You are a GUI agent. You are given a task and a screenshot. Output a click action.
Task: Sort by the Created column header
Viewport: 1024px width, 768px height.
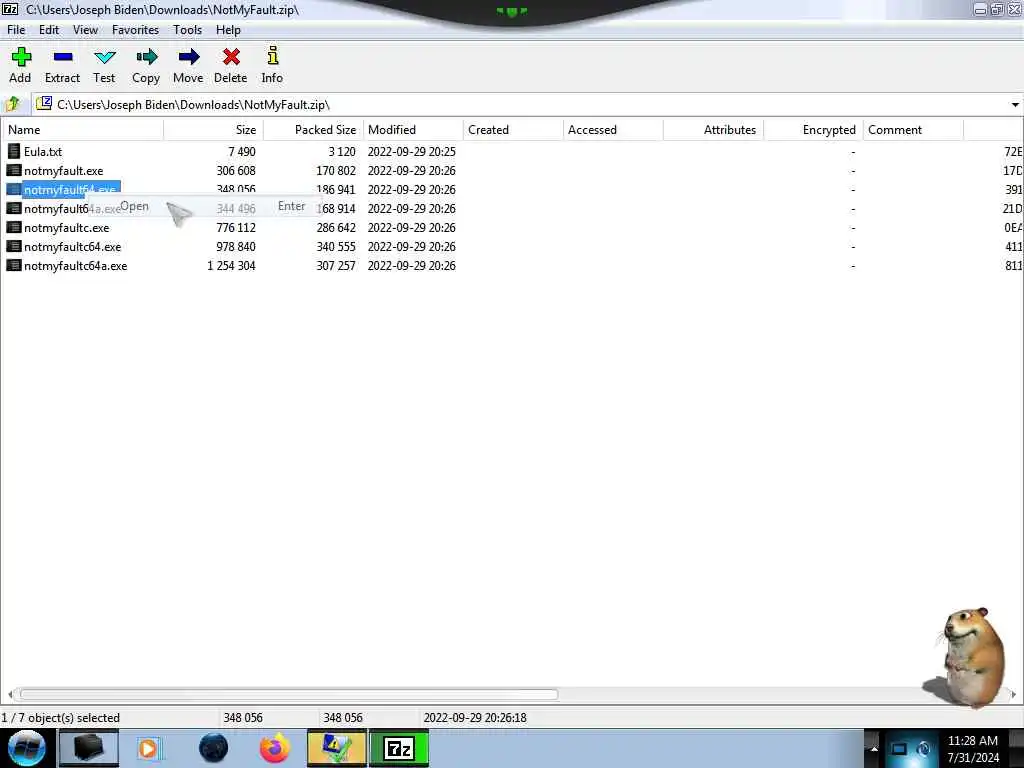click(513, 130)
